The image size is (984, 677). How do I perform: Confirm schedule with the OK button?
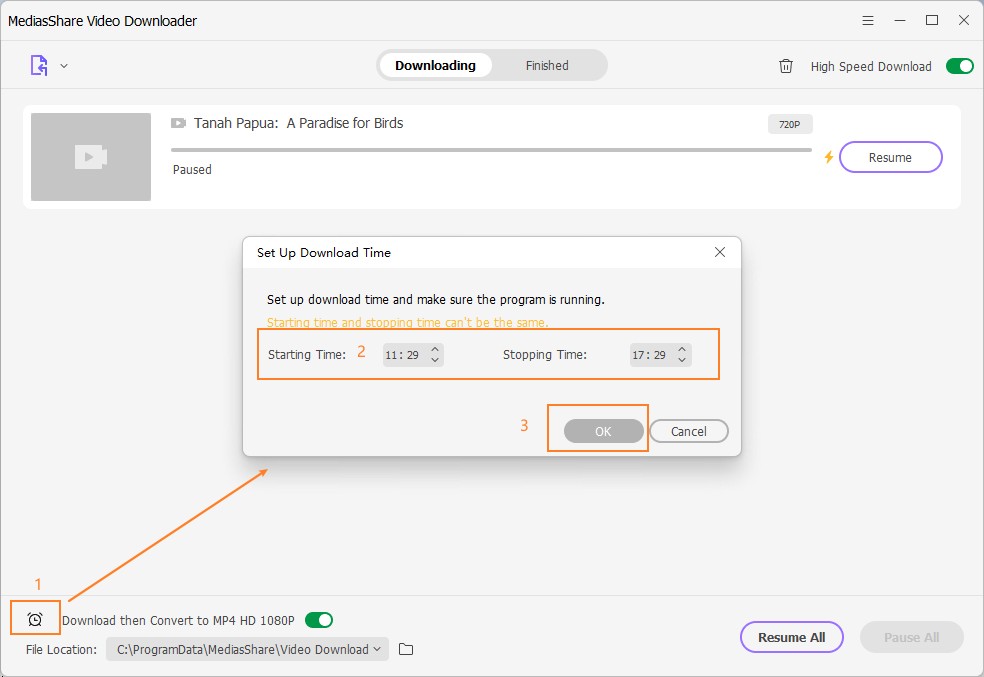tap(603, 431)
